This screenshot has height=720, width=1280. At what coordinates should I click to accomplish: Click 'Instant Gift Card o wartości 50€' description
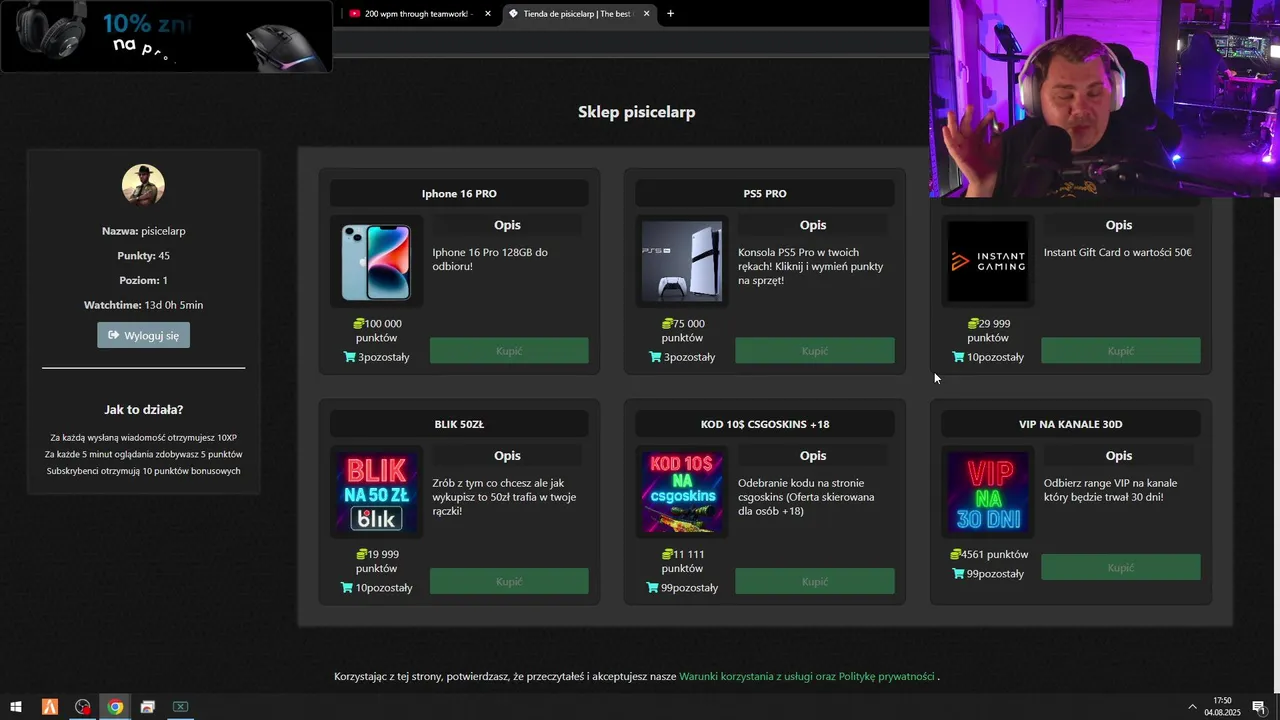pyautogui.click(x=1118, y=252)
